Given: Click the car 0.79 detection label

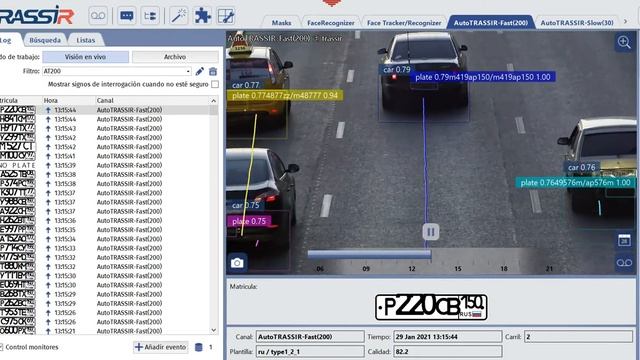Looking at the screenshot, I should [397, 69].
